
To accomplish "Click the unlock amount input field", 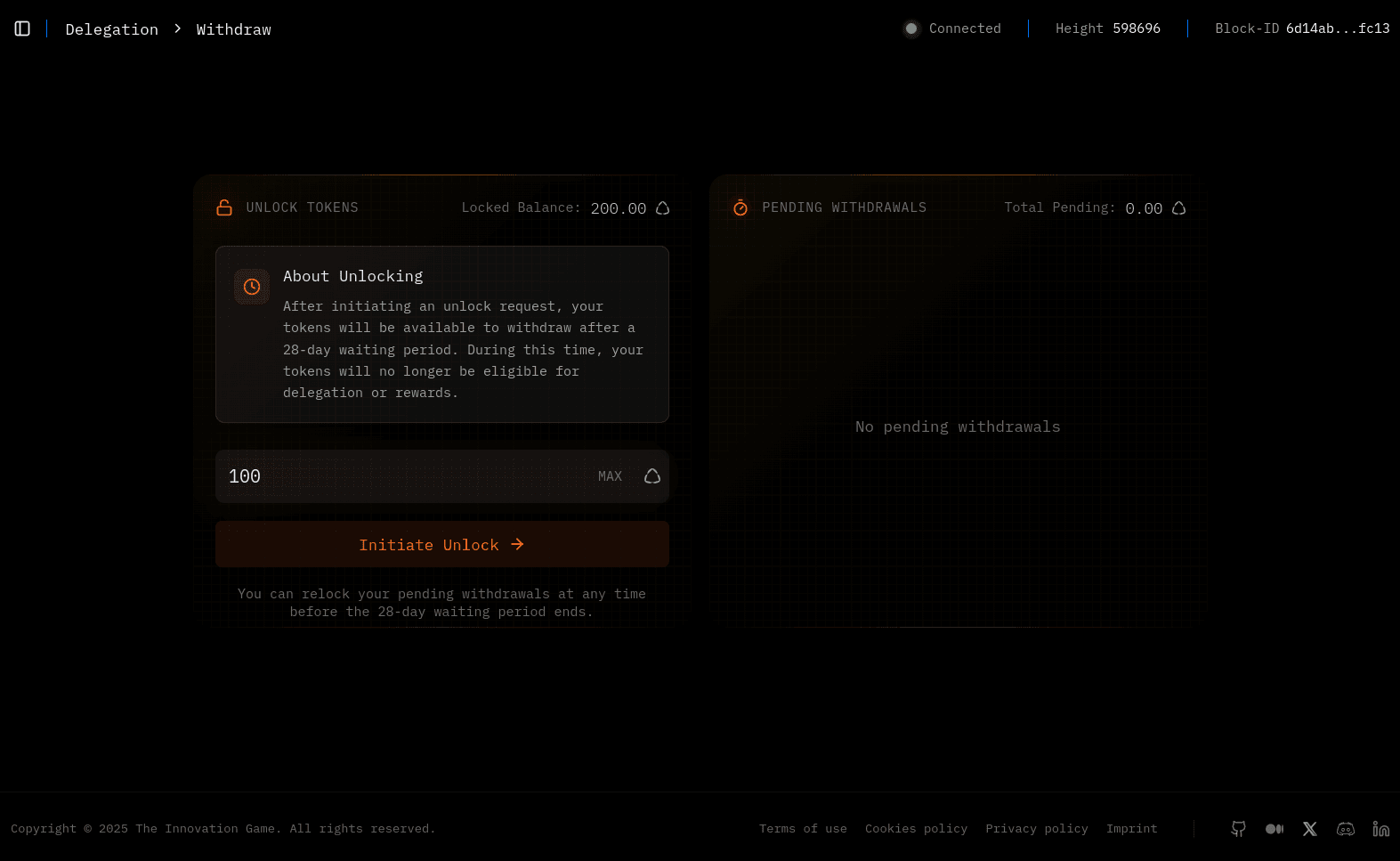I will [401, 476].
